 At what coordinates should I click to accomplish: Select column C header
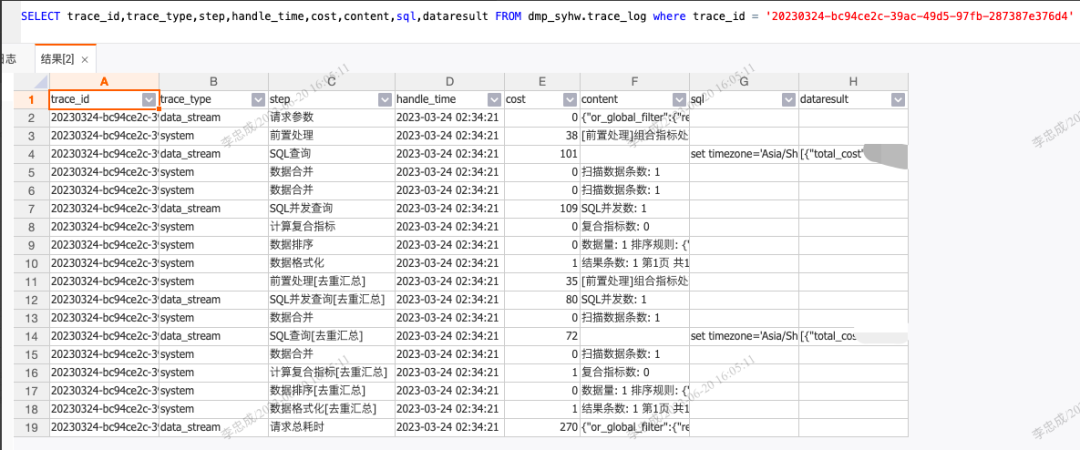coord(331,81)
